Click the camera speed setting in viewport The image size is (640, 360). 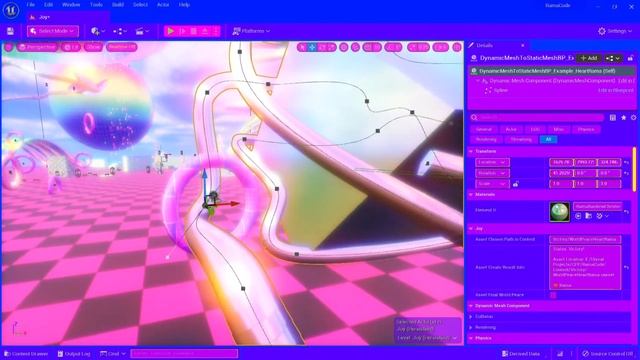click(441, 47)
